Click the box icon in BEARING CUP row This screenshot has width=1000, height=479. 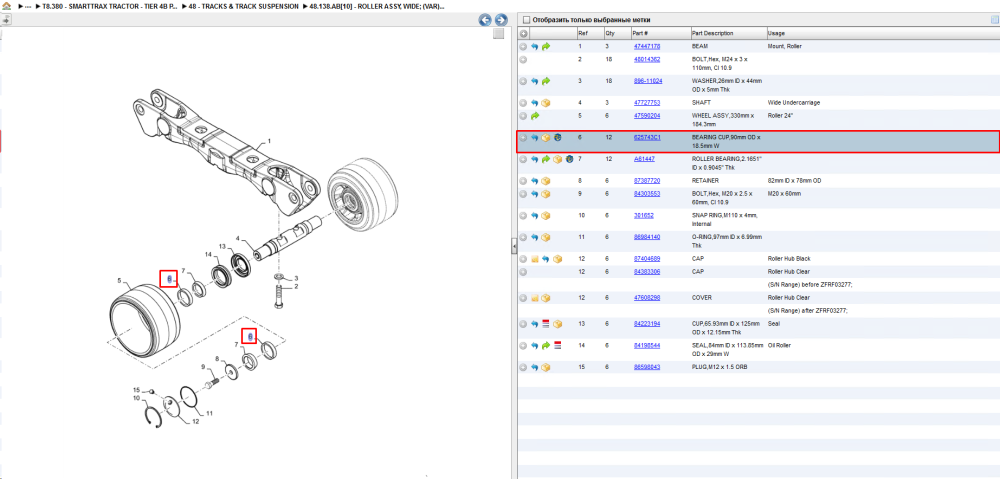coord(546,138)
